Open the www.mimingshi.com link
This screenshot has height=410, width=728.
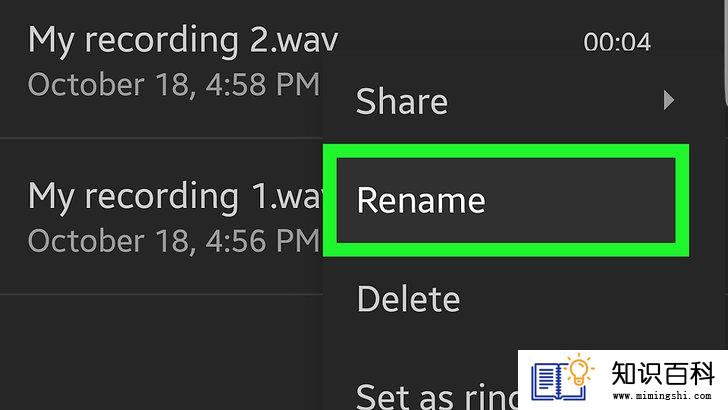tap(662, 396)
